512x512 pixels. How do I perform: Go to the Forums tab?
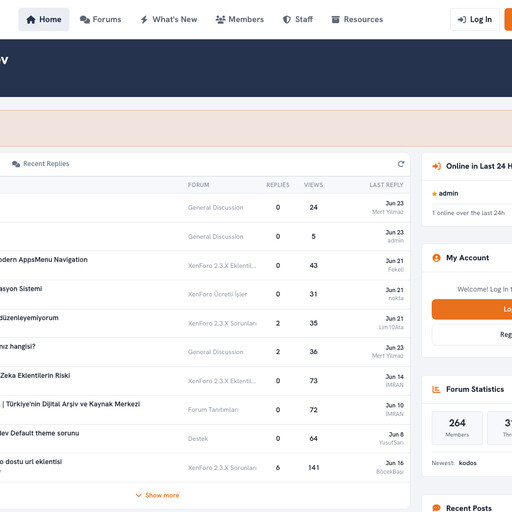point(100,19)
